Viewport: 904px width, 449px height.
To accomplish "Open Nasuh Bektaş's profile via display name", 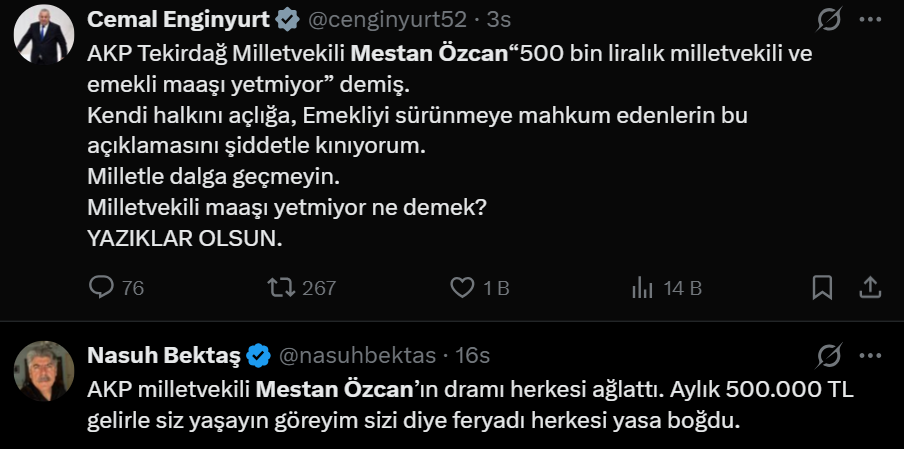I will (x=166, y=355).
